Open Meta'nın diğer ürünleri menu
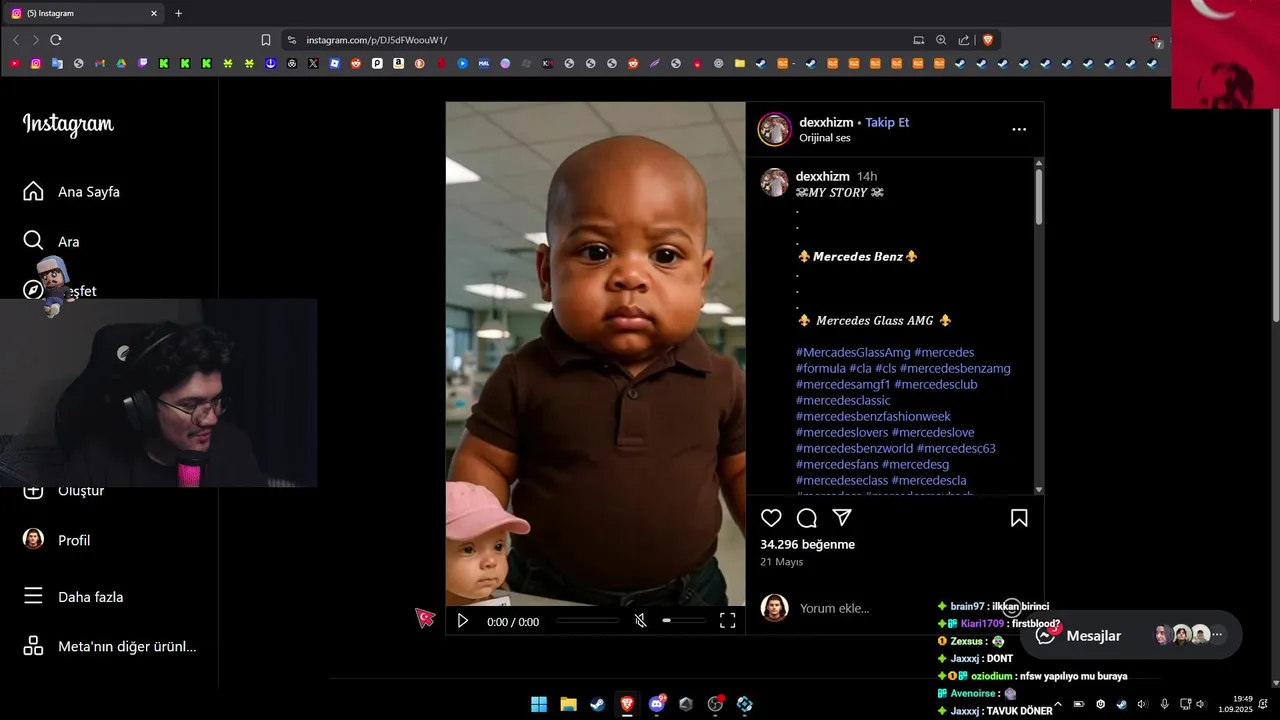 click(110, 646)
